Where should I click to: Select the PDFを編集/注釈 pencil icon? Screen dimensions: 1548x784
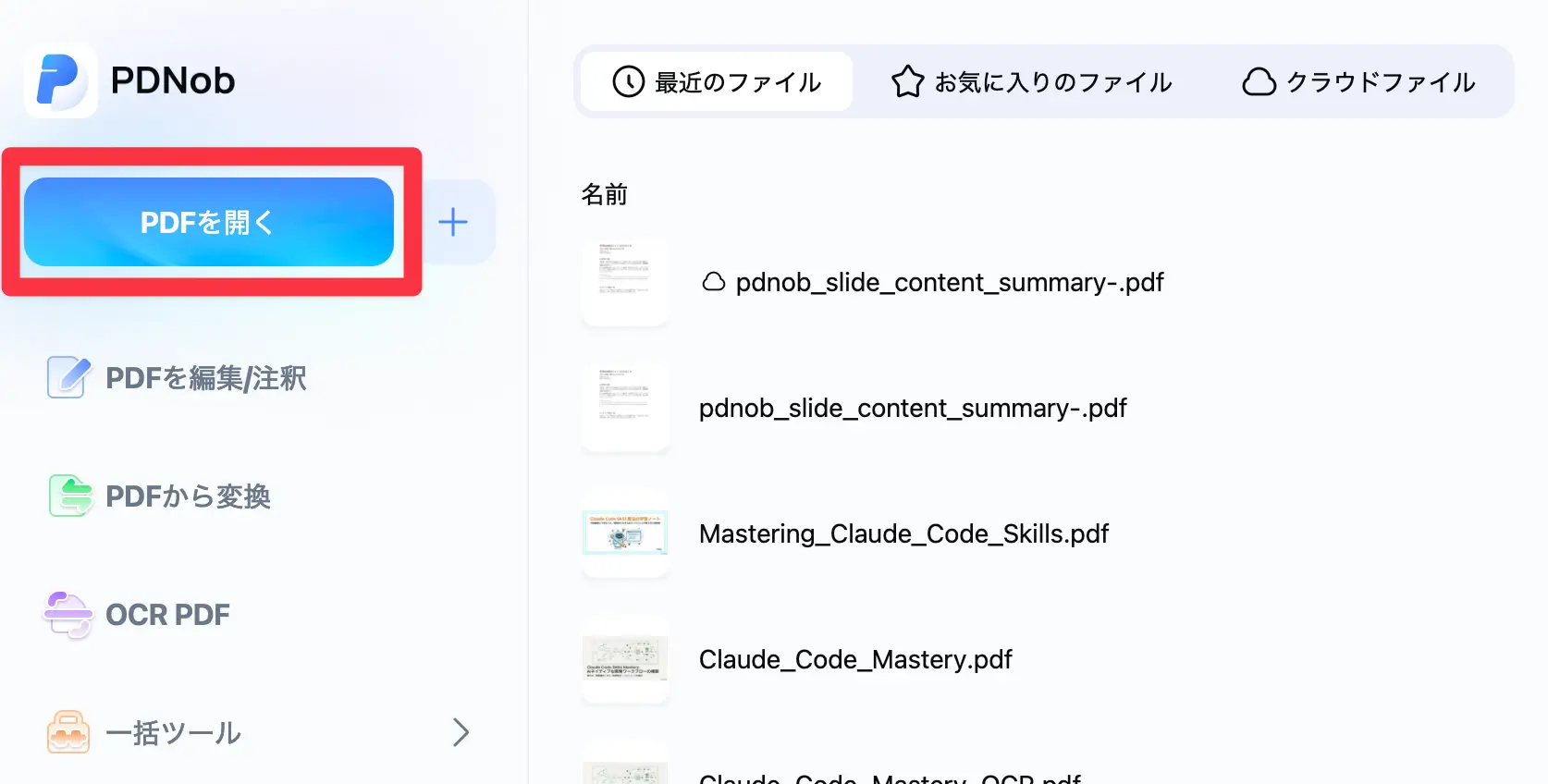point(69,377)
